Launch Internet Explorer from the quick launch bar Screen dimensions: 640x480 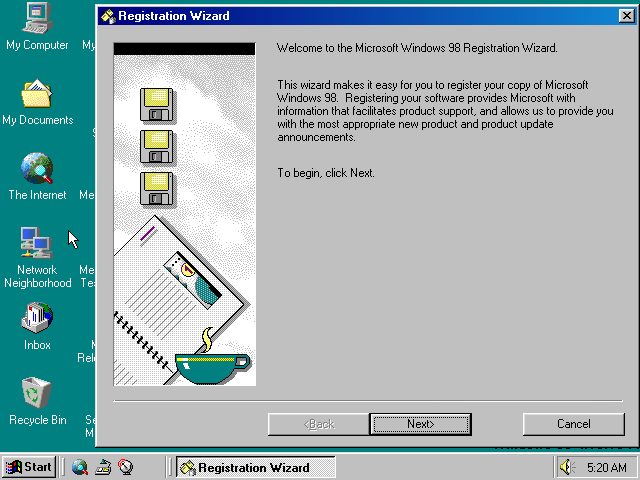(80, 467)
